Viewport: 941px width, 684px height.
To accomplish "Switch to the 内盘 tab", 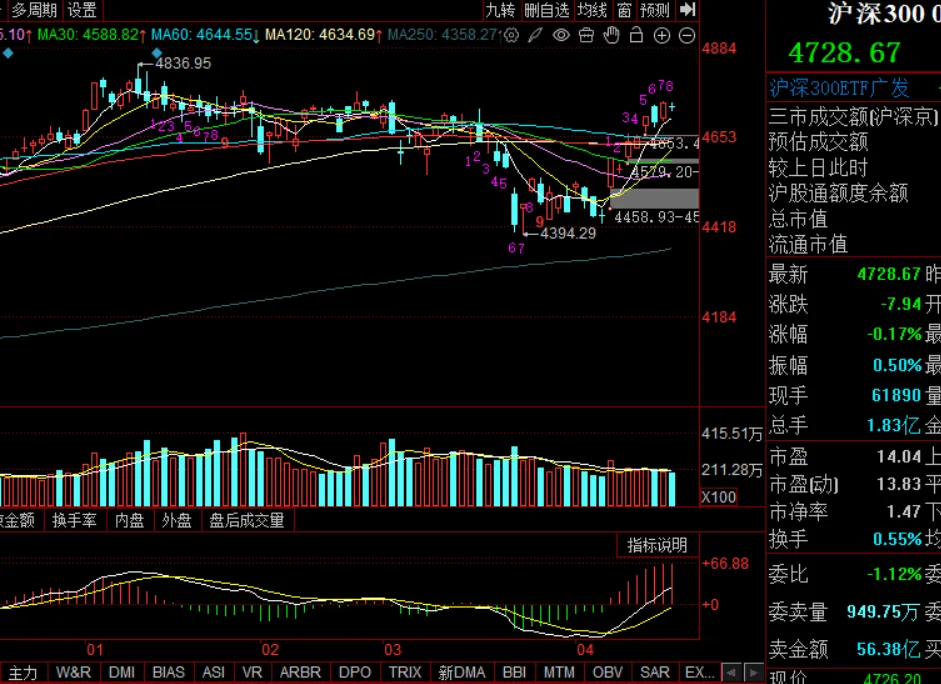I will (x=129, y=520).
